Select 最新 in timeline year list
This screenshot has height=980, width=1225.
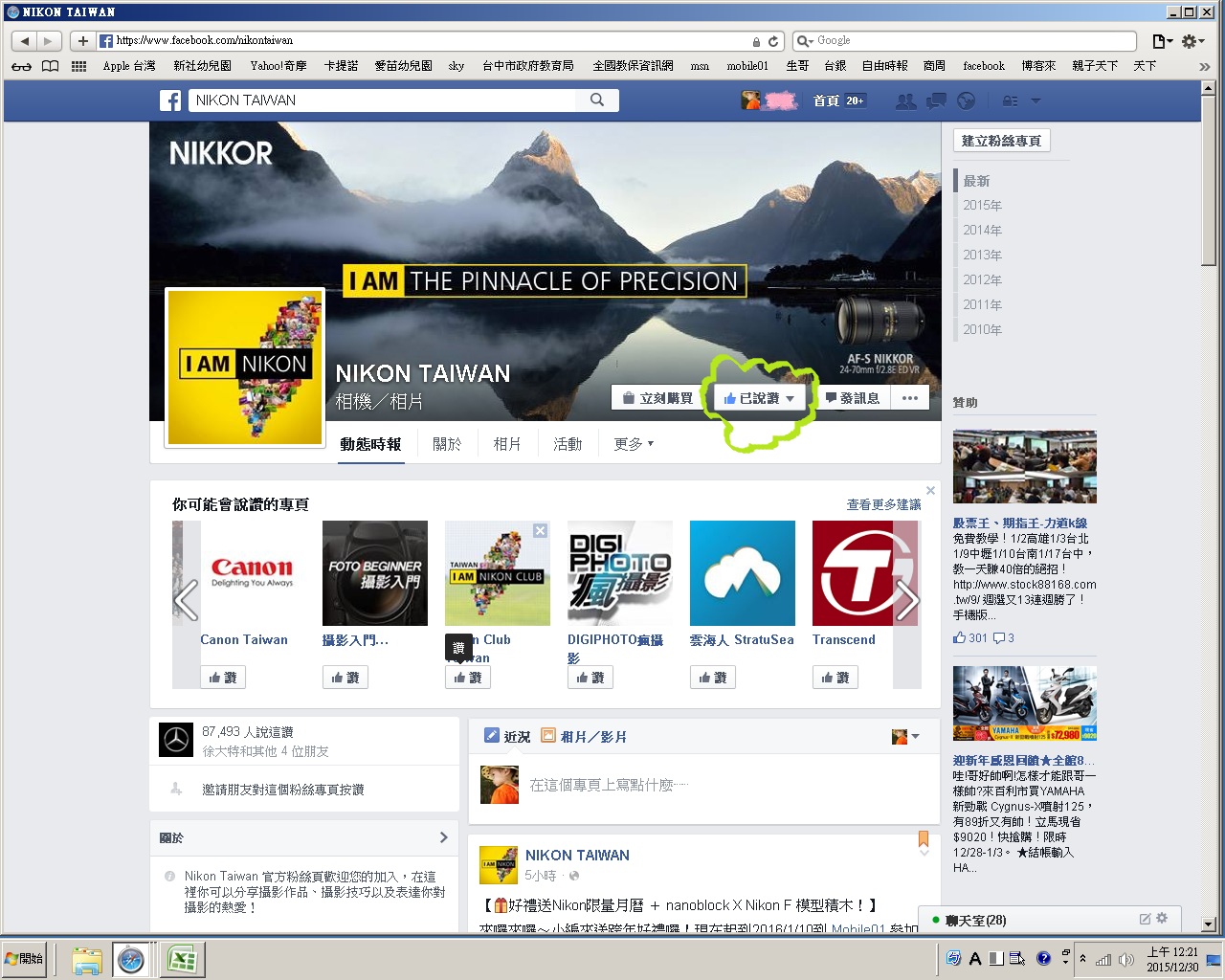coord(976,181)
